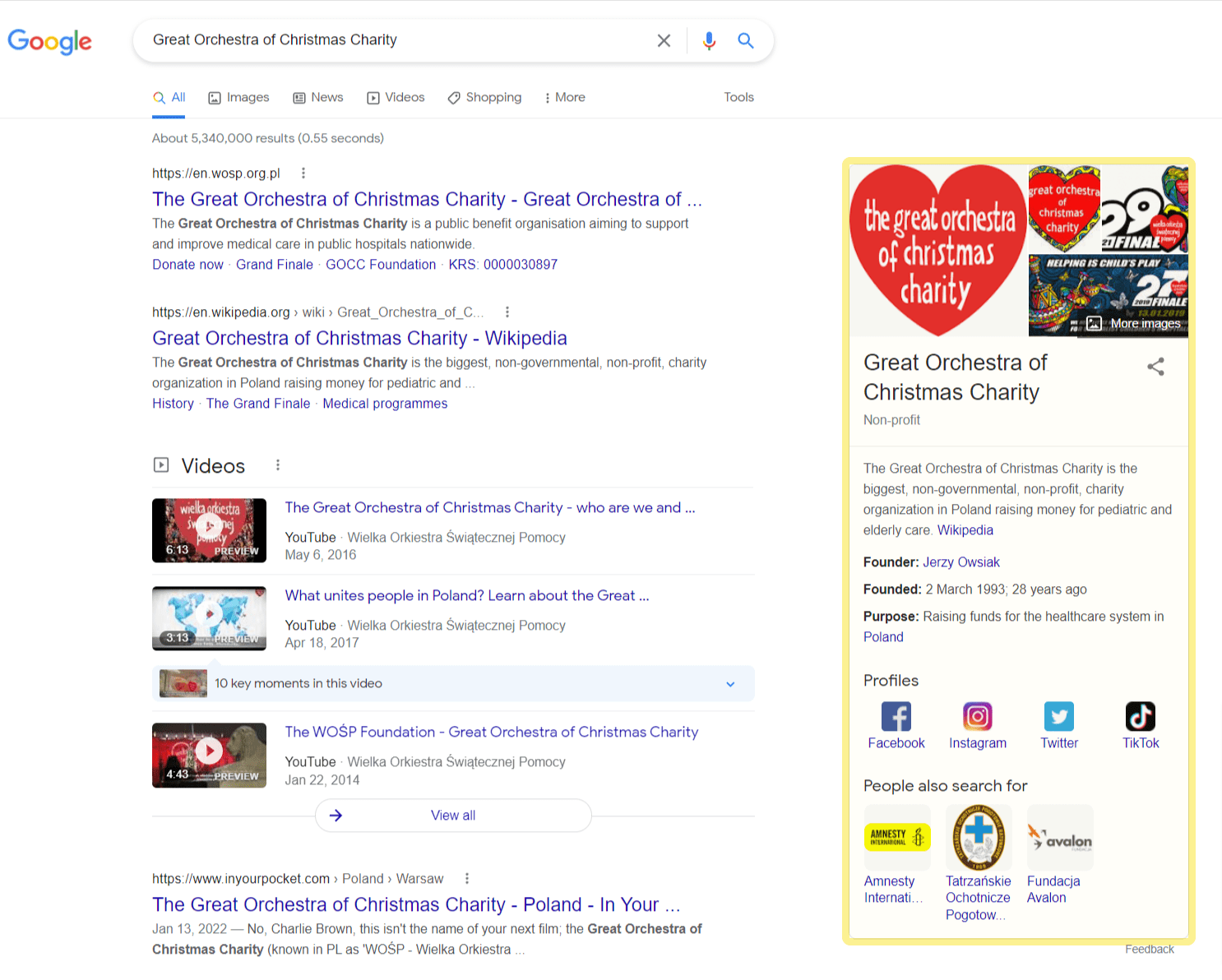Screen dimensions: 1222x980
Task: Switch to the Shopping tab
Action: click(x=484, y=97)
